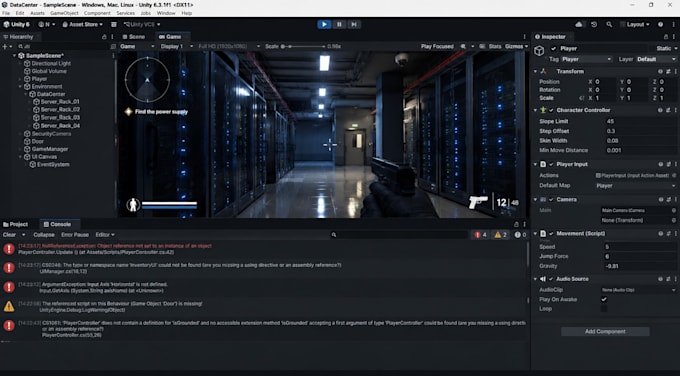
Task: Open the Assets menu
Action: (x=37, y=13)
